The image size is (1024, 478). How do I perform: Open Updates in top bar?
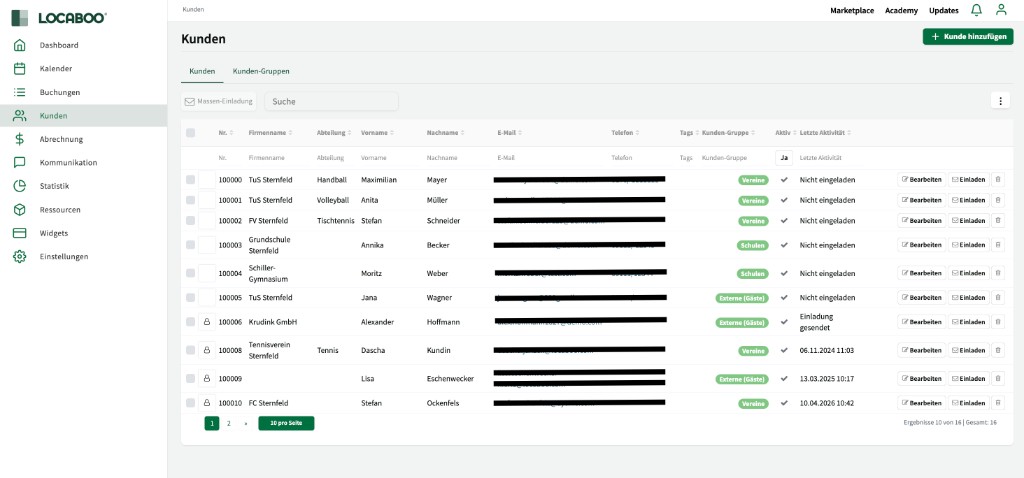pyautogui.click(x=944, y=10)
